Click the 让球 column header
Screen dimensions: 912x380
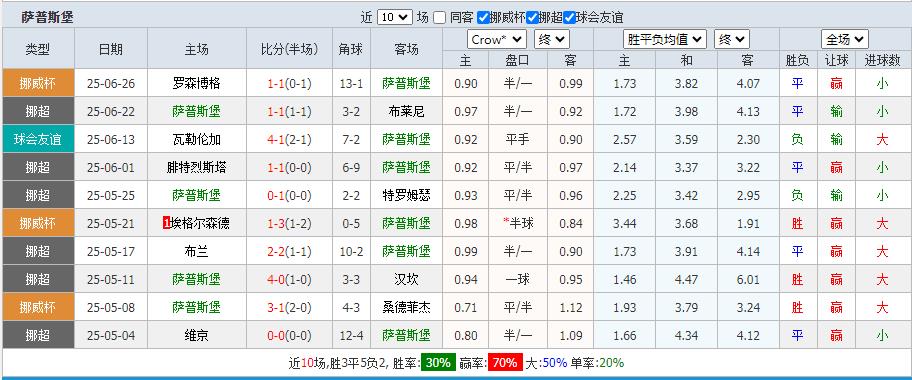point(836,60)
